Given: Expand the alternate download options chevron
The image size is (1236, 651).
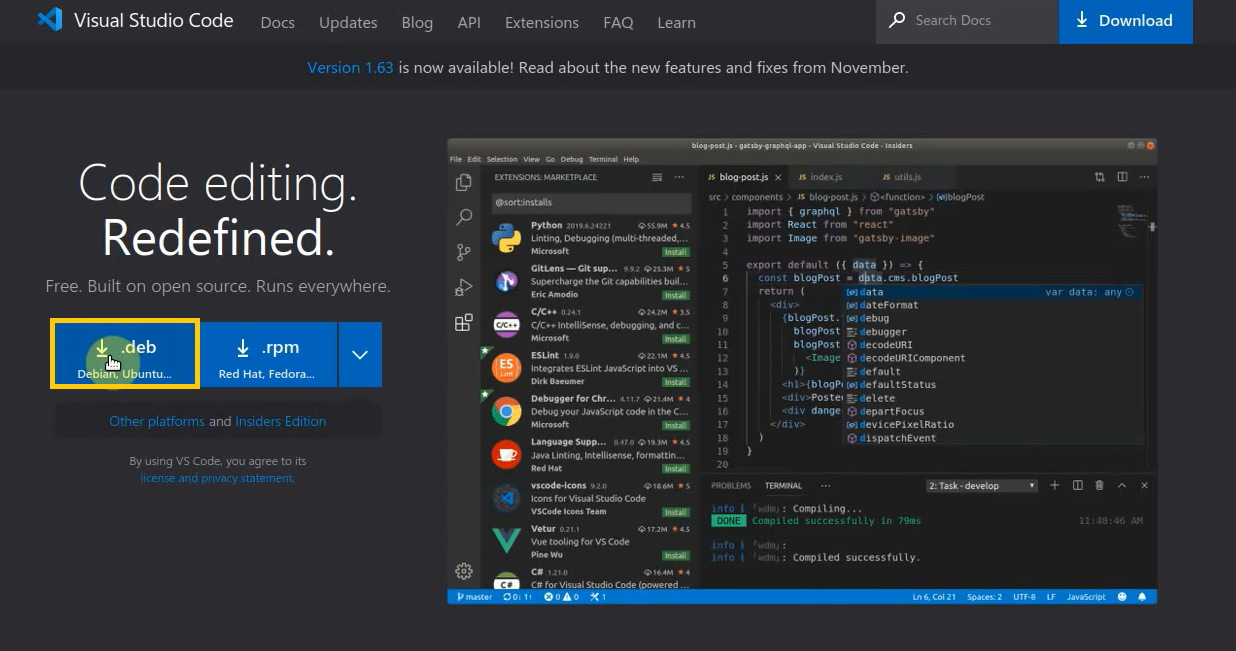Looking at the screenshot, I should (360, 355).
